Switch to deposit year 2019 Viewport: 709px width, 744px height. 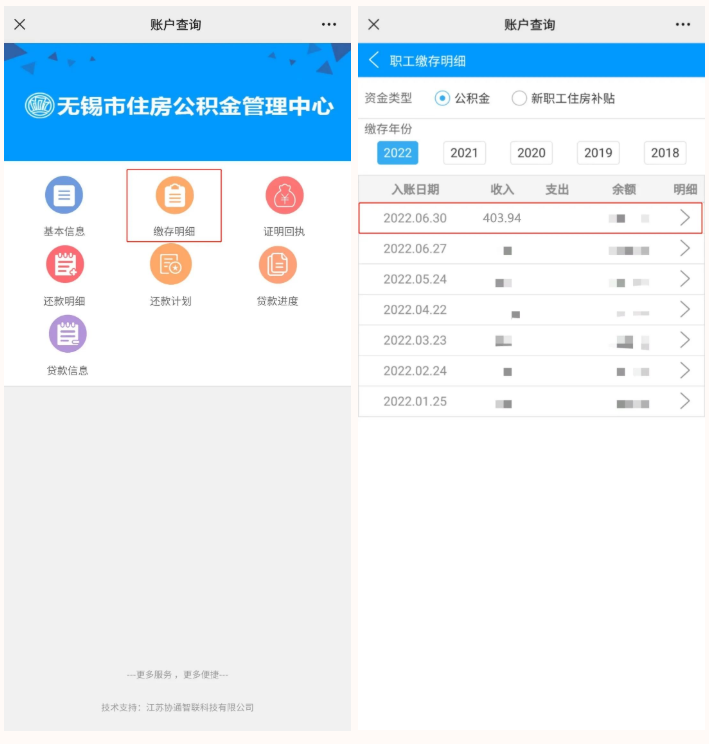[x=598, y=153]
